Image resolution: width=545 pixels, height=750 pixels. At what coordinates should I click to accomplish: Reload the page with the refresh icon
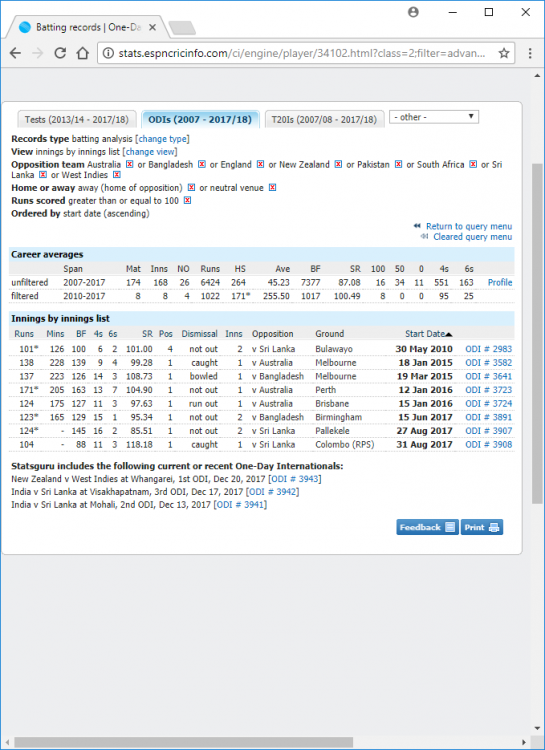(60, 53)
